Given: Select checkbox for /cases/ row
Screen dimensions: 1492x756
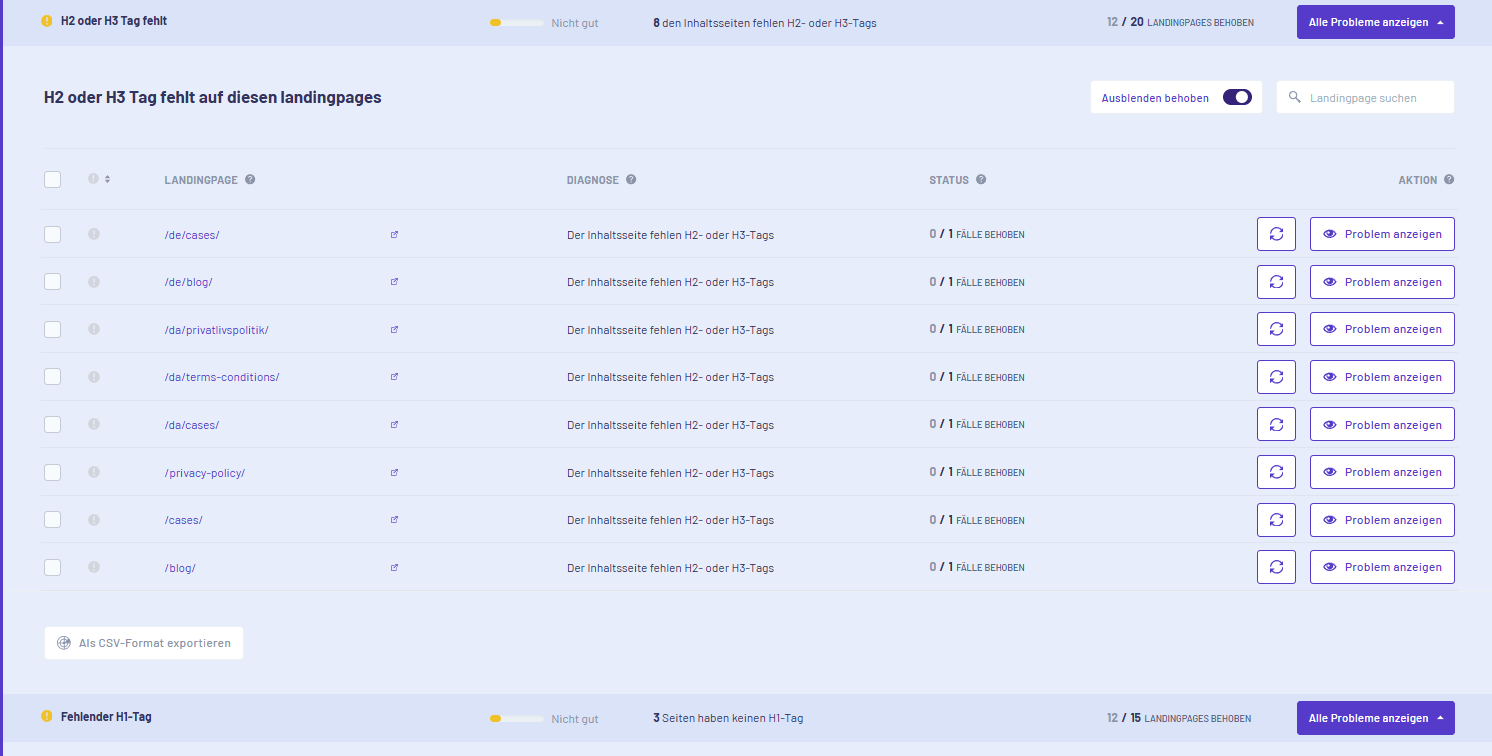Looking at the screenshot, I should pyautogui.click(x=53, y=520).
